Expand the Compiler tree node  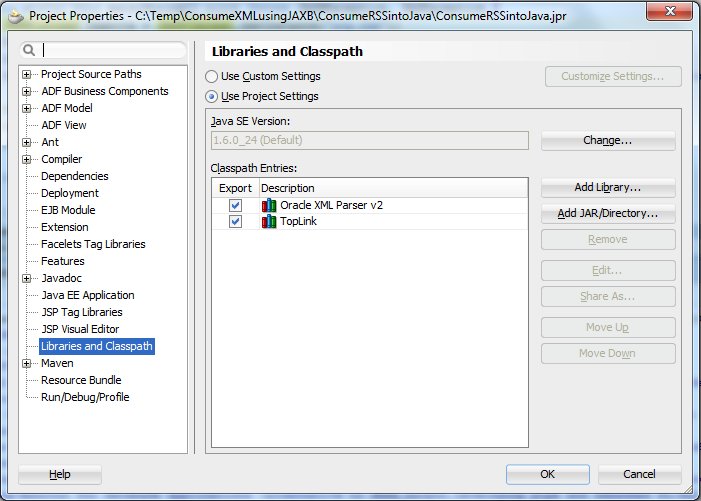point(27,160)
